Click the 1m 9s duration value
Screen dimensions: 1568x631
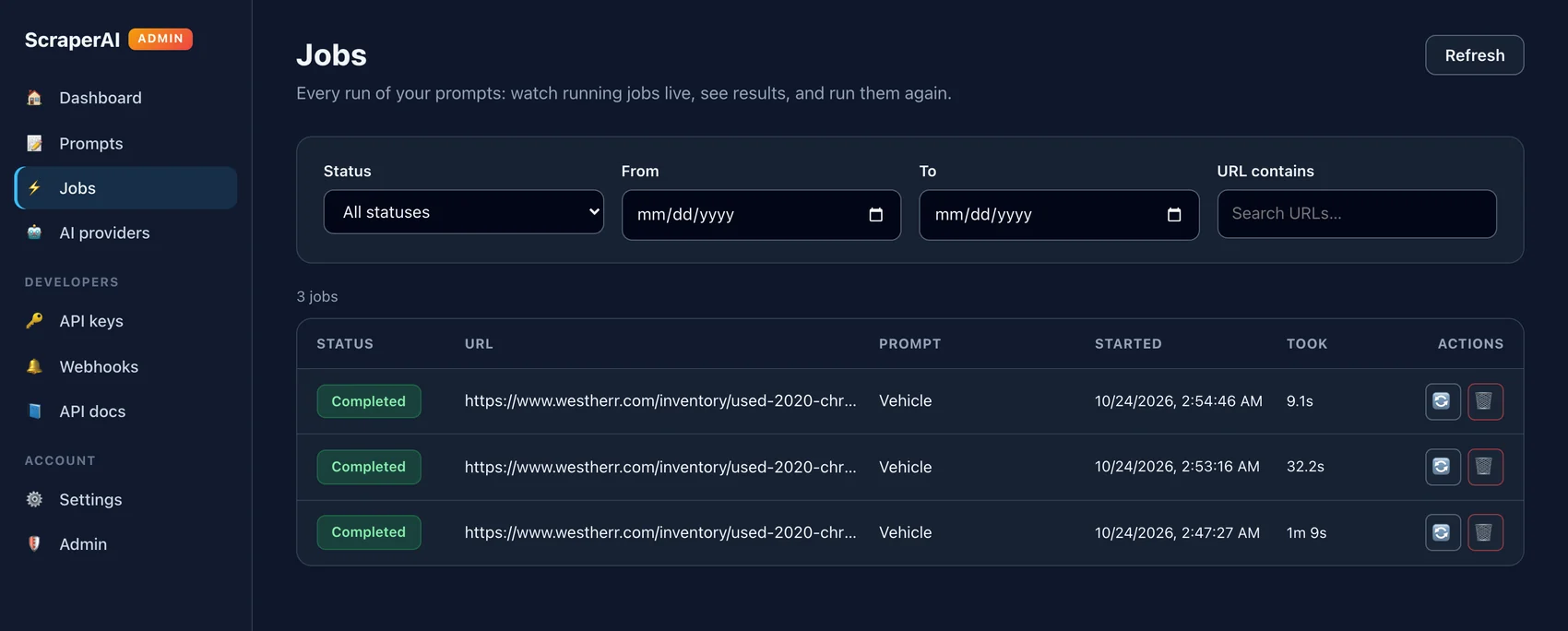[x=1306, y=532]
